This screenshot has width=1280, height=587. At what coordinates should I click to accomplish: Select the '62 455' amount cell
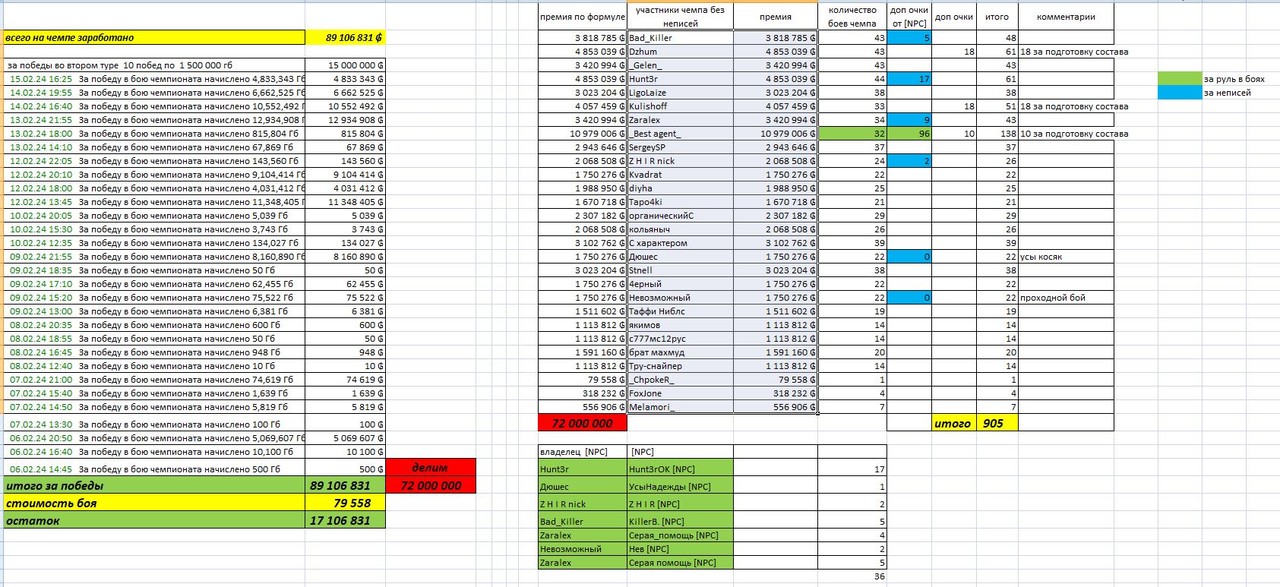pos(345,284)
